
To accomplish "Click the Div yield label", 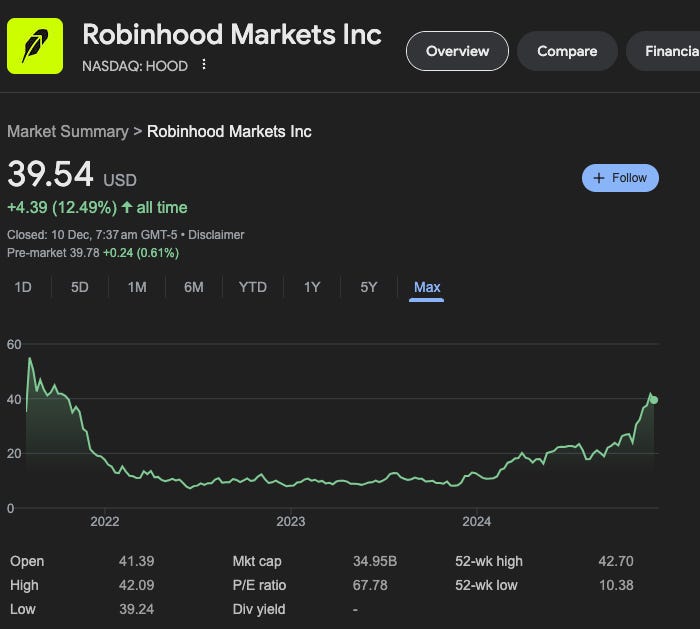I will click(259, 609).
